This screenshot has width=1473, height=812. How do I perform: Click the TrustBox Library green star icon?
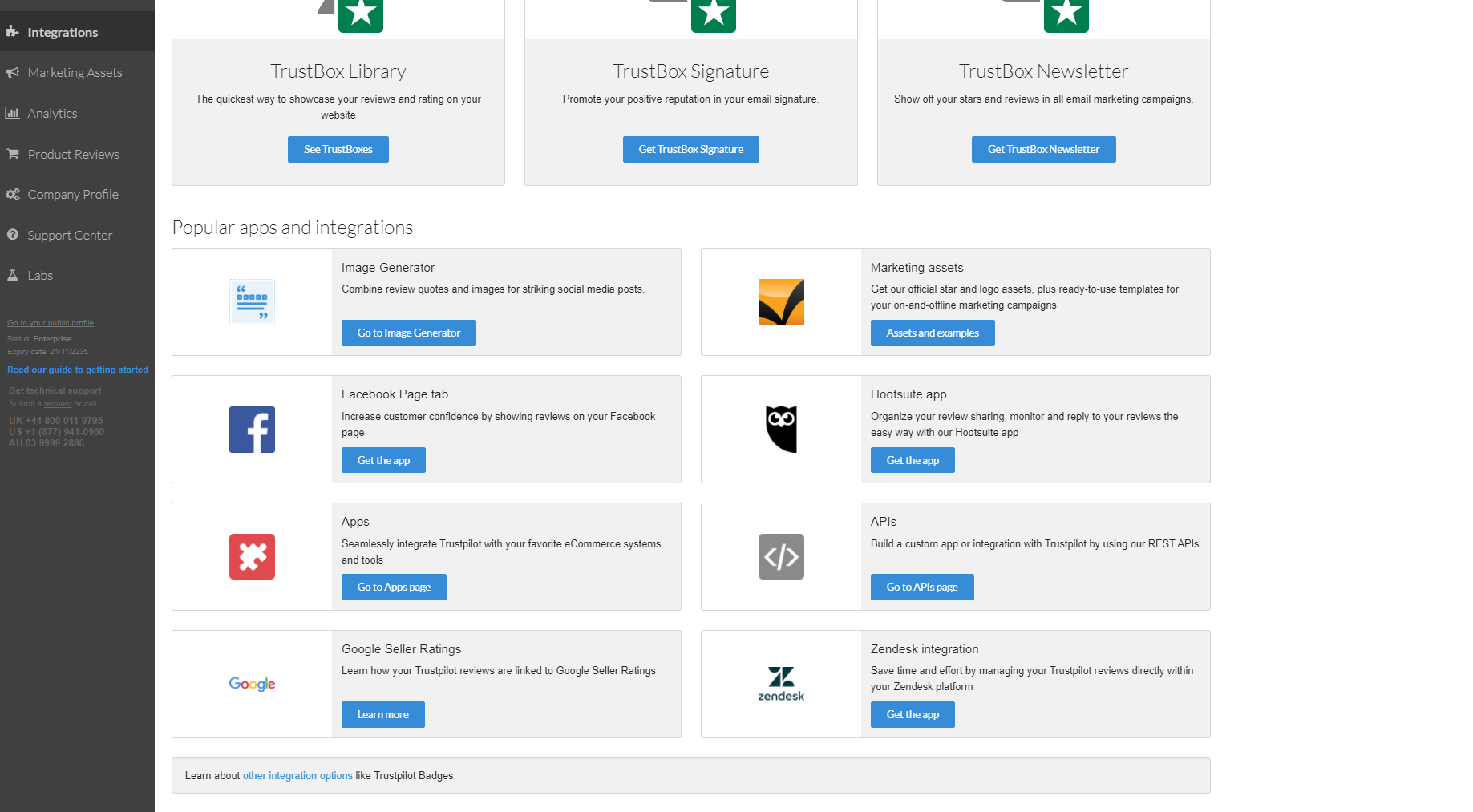coord(361,14)
